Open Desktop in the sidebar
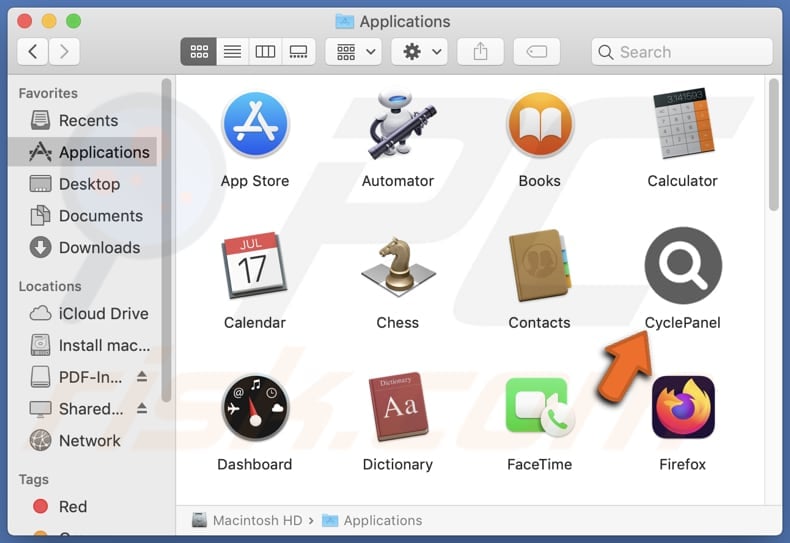The image size is (790, 543). (x=84, y=184)
